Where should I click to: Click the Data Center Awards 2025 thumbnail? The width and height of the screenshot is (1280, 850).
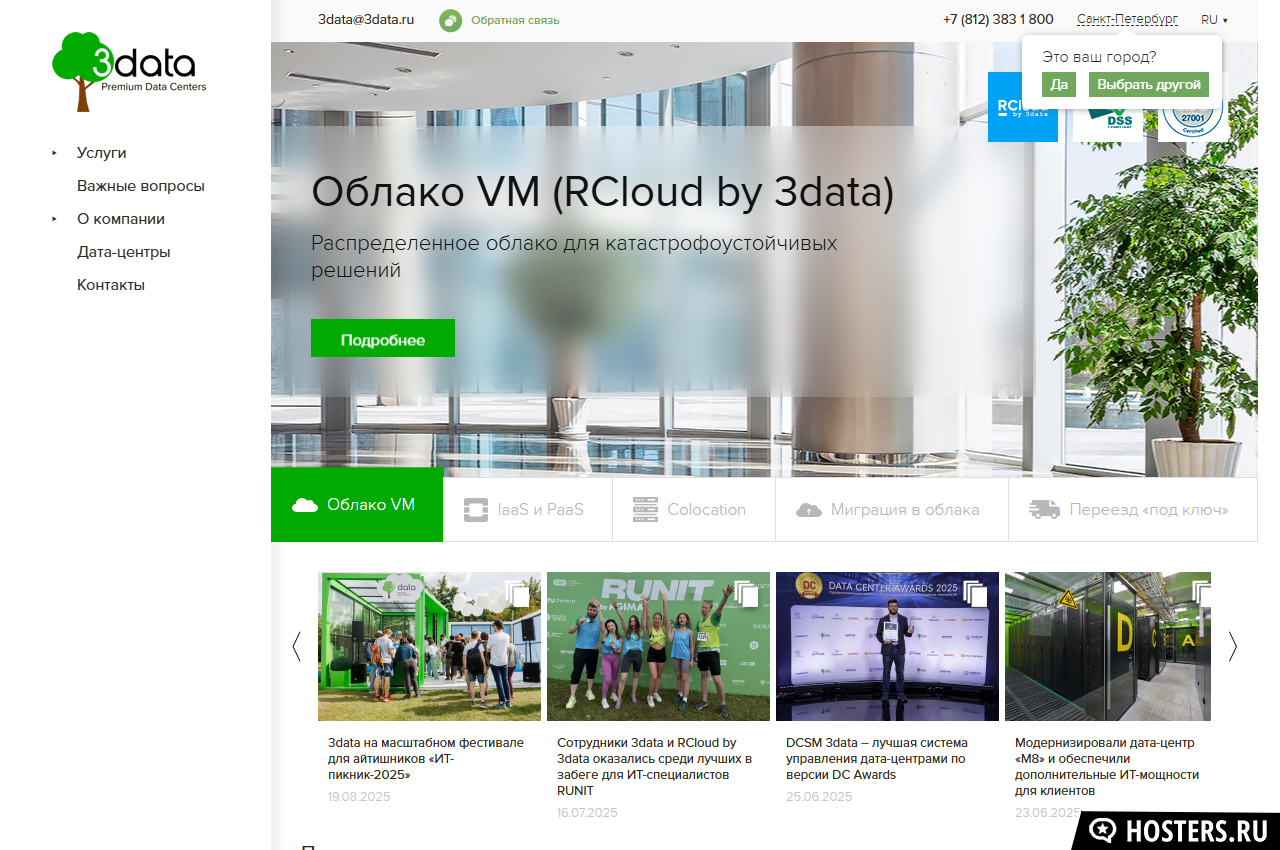point(887,647)
